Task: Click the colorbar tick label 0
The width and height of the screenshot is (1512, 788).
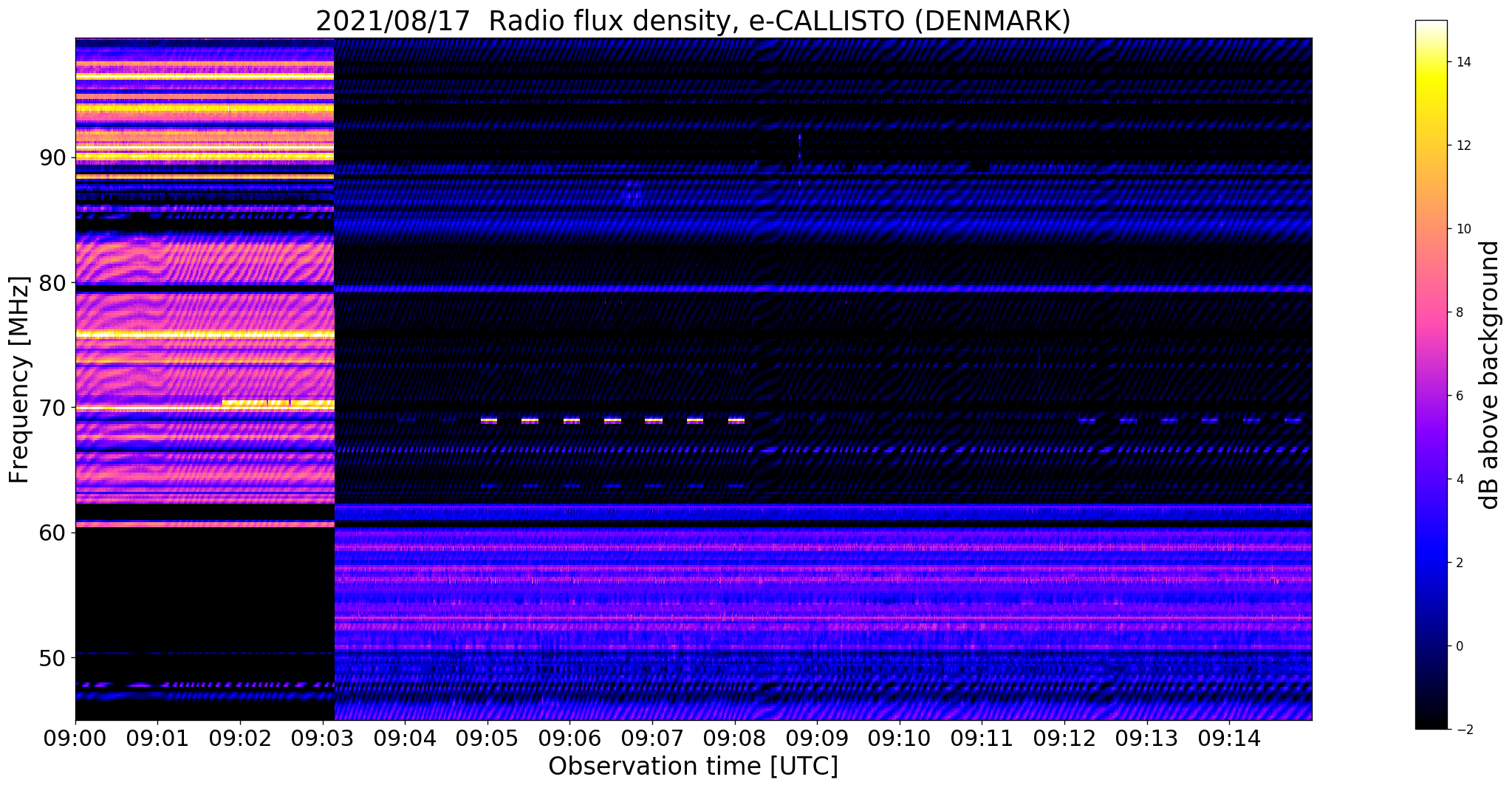Action: (1459, 646)
